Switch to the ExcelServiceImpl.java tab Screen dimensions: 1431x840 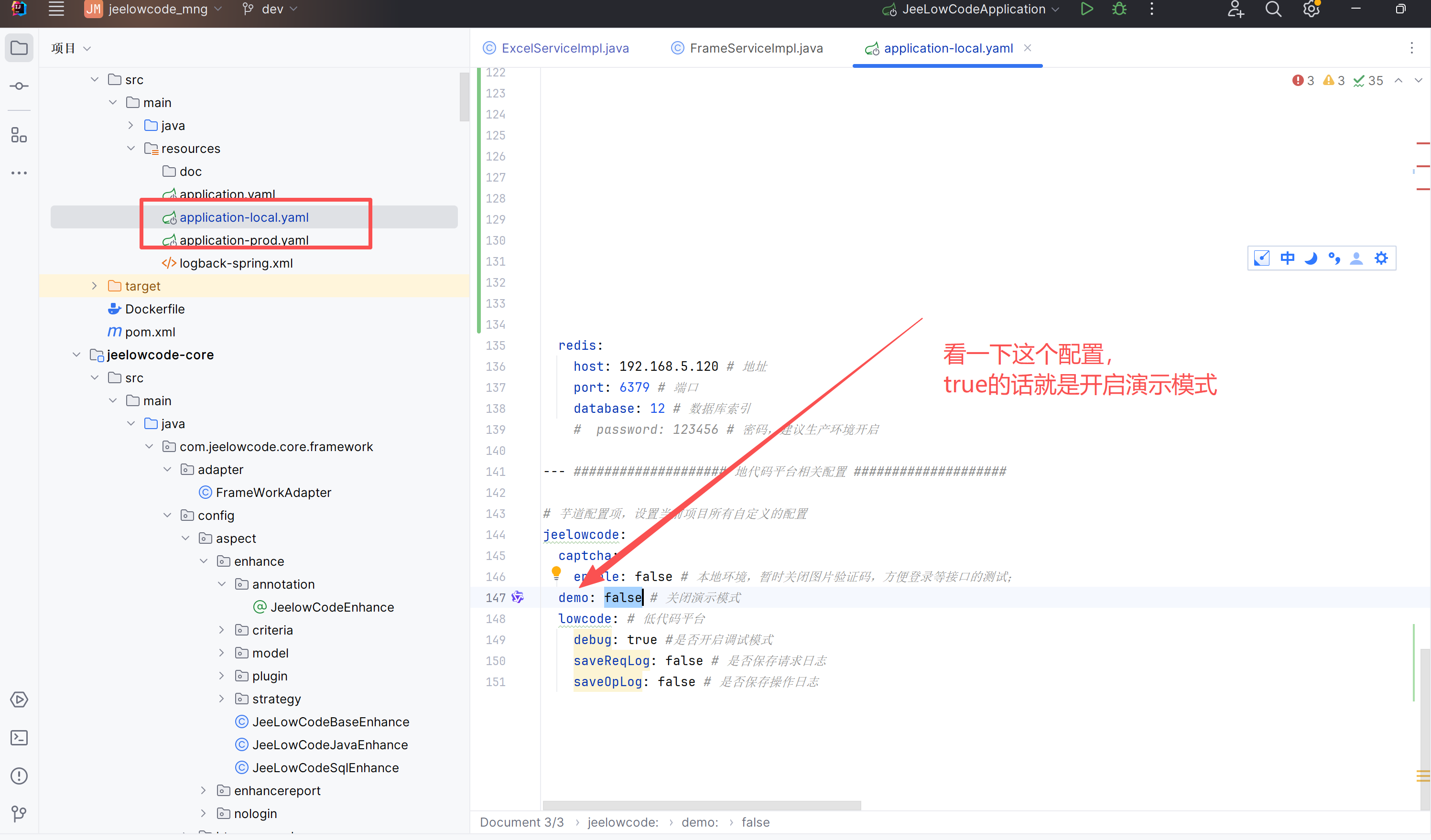564,48
